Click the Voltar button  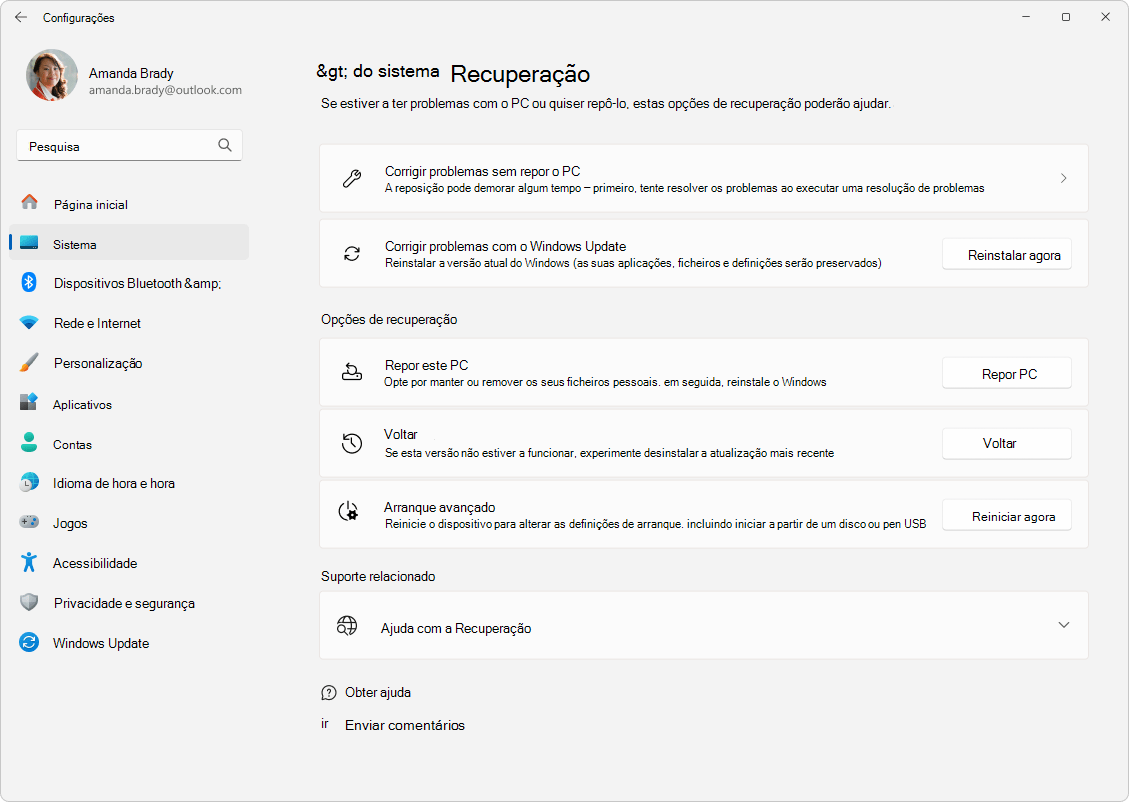tap(1006, 444)
